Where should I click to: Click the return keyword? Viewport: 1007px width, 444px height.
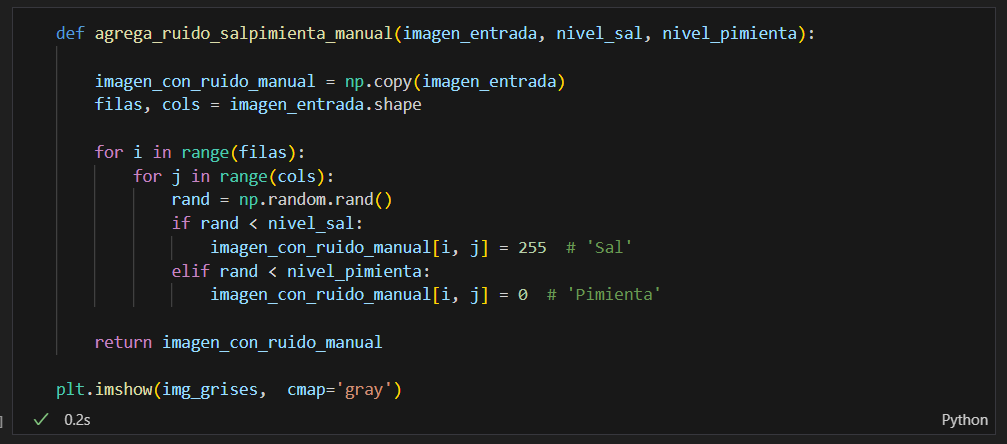click(x=123, y=342)
